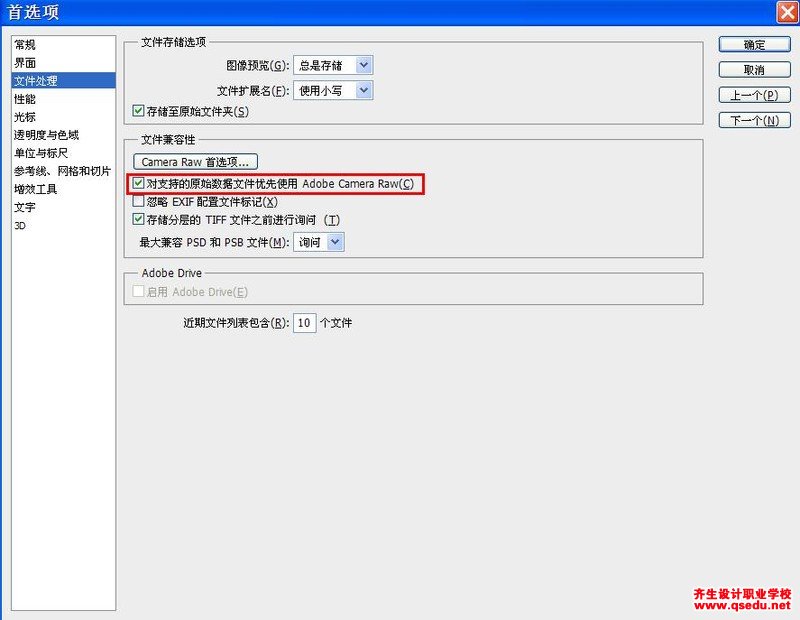Toggle the 存储至原始文件夹 checkbox

(139, 111)
